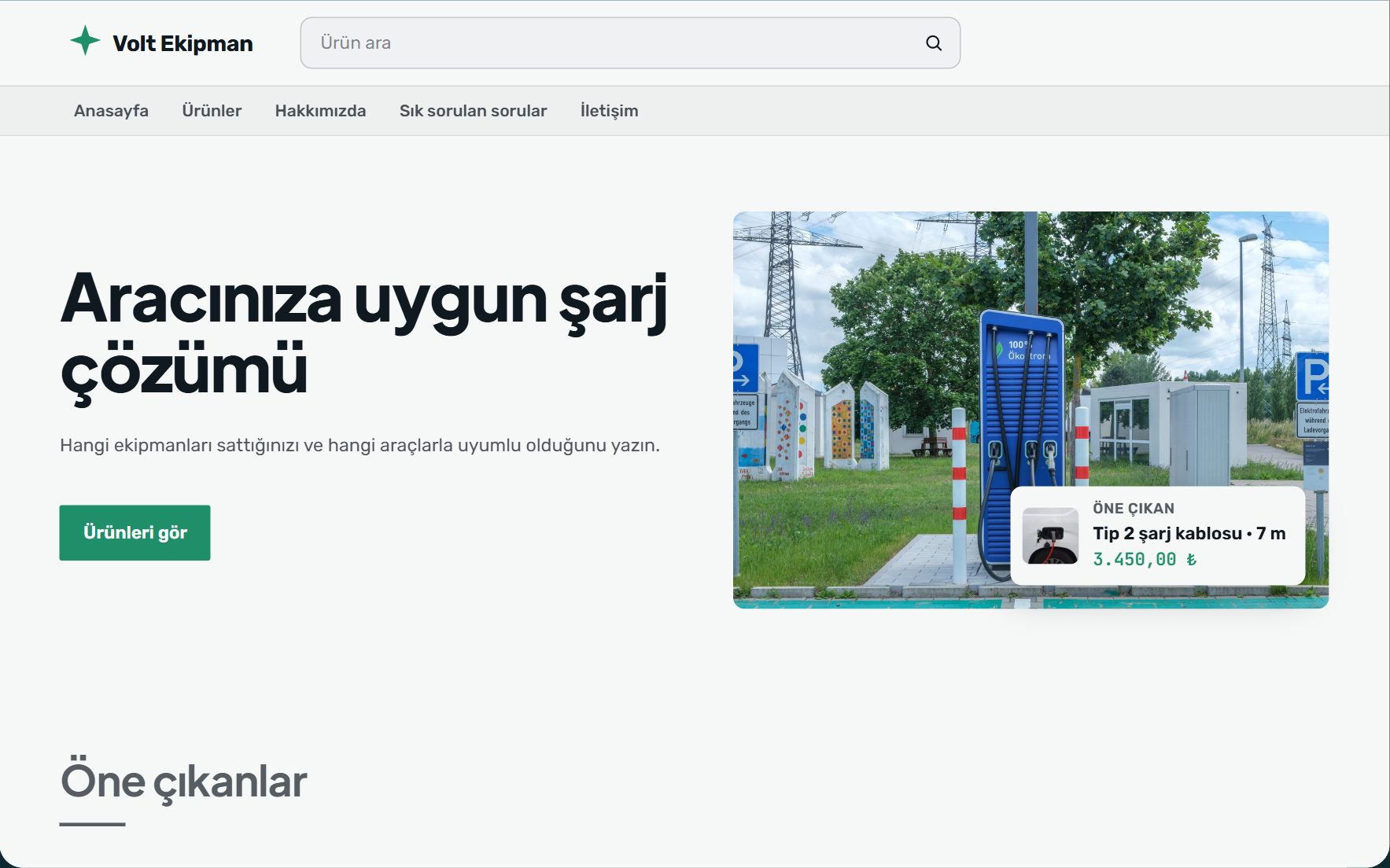Viewport: 1390px width, 868px height.
Task: Click the charging cable product thumbnail
Action: pos(1050,535)
